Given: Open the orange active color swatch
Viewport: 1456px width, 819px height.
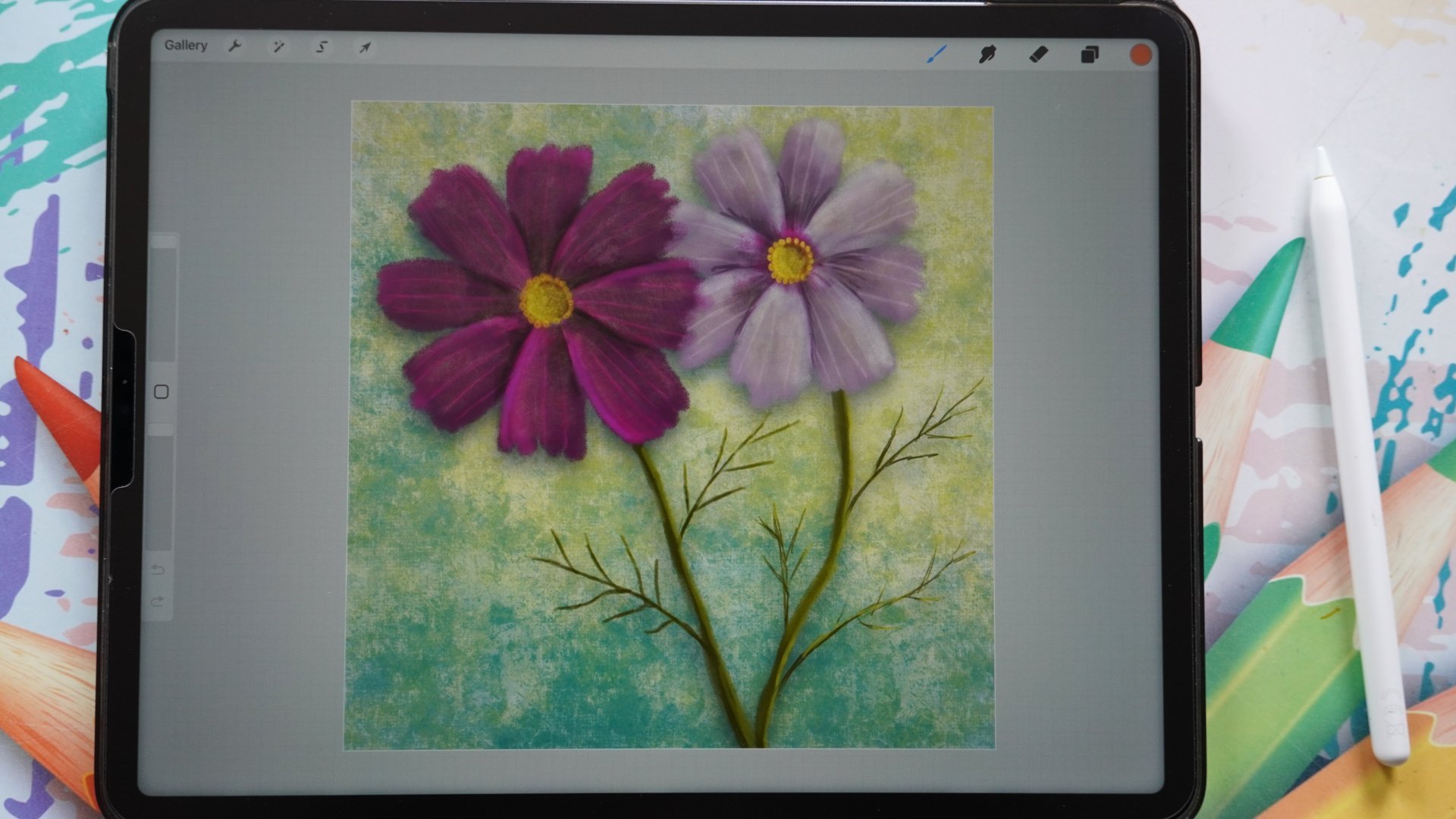Looking at the screenshot, I should click(1141, 55).
